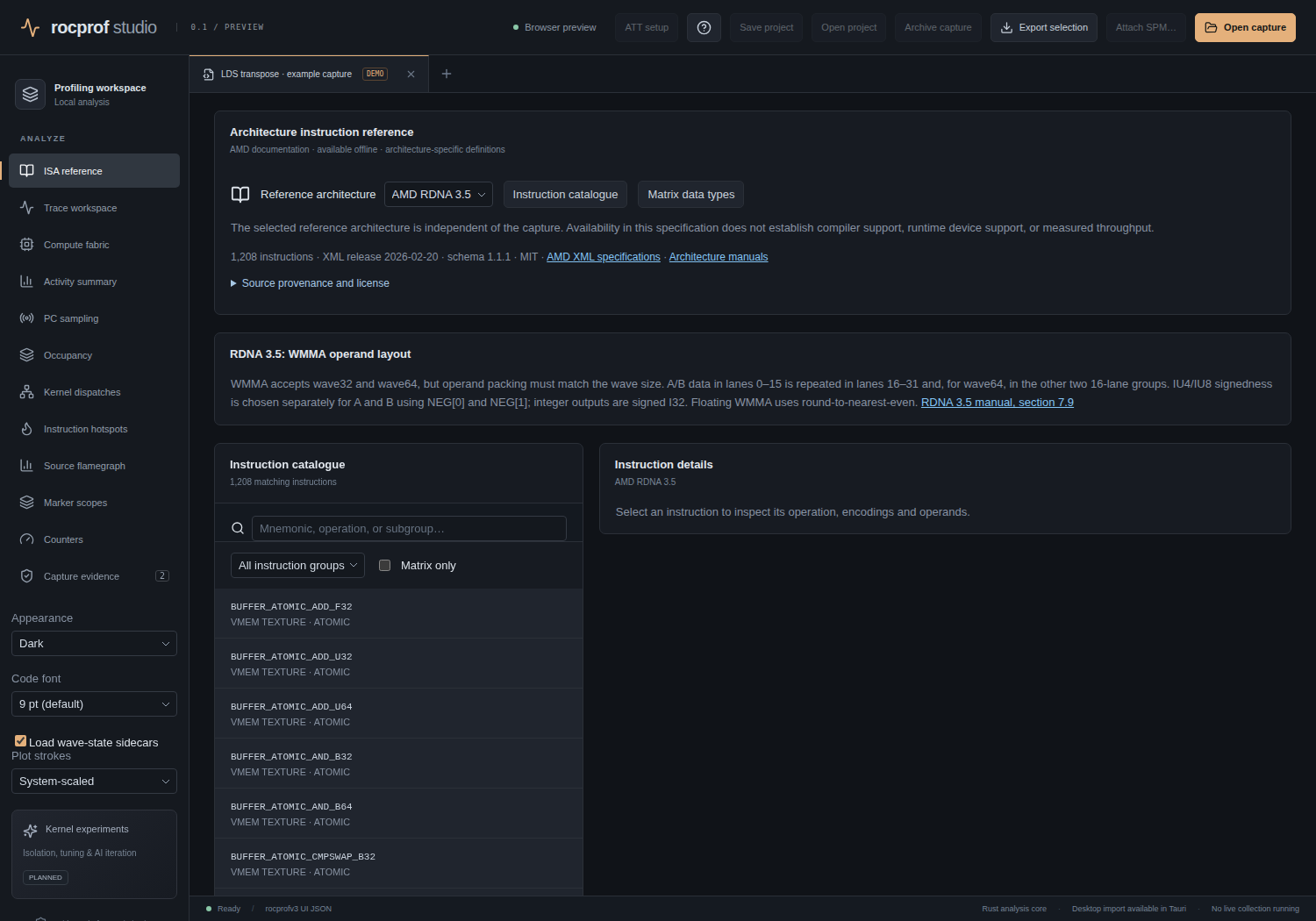Open the help question mark icon
Image resolution: width=1316 pixels, height=921 pixels.
(704, 27)
